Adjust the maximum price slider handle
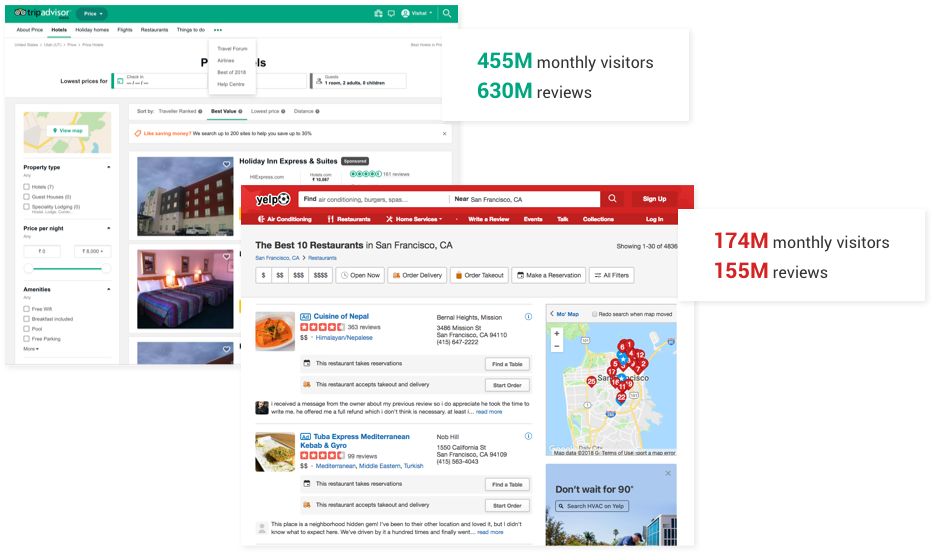The image size is (934, 555). pyautogui.click(x=107, y=269)
